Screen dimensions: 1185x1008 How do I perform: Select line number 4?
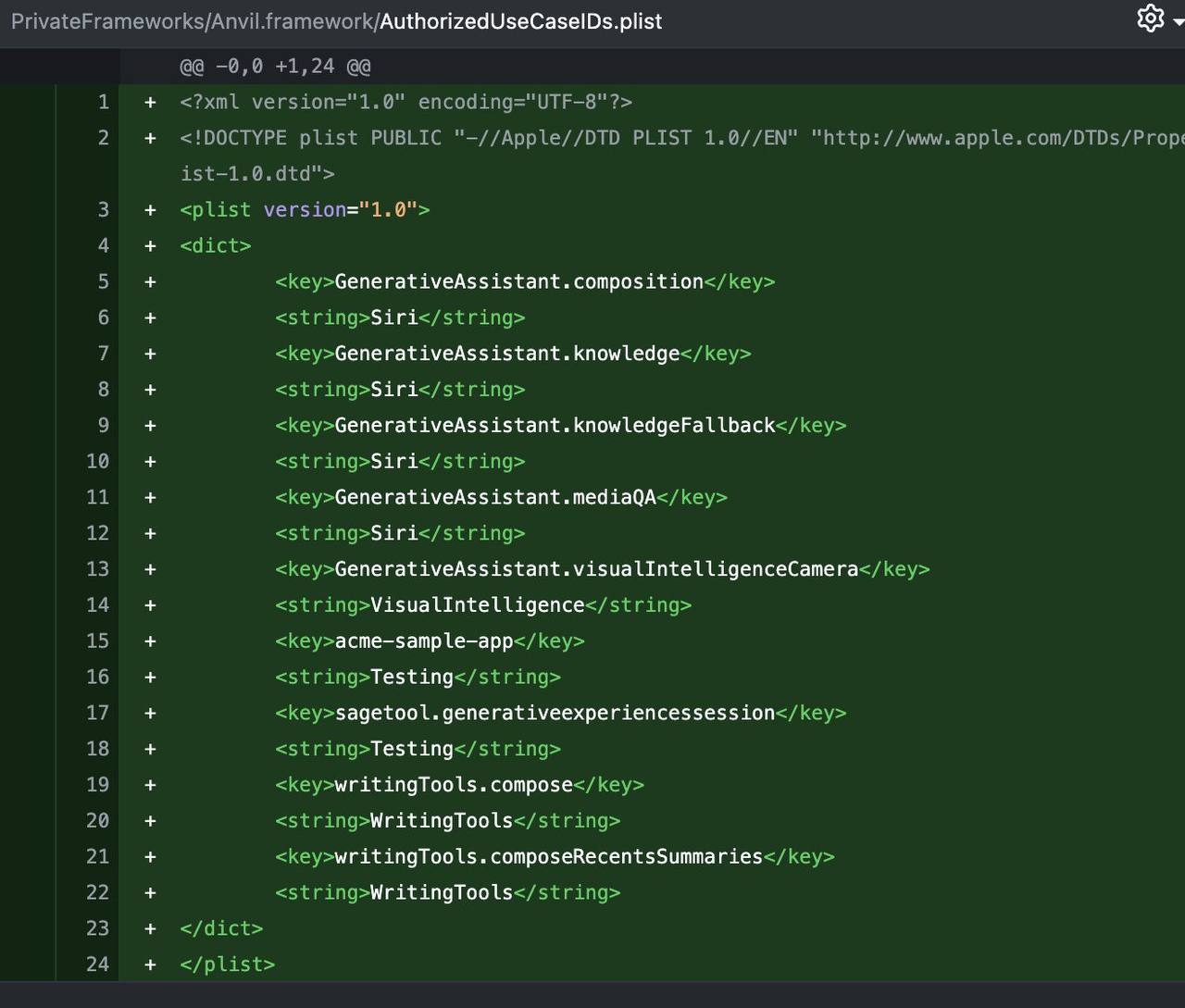tap(103, 246)
